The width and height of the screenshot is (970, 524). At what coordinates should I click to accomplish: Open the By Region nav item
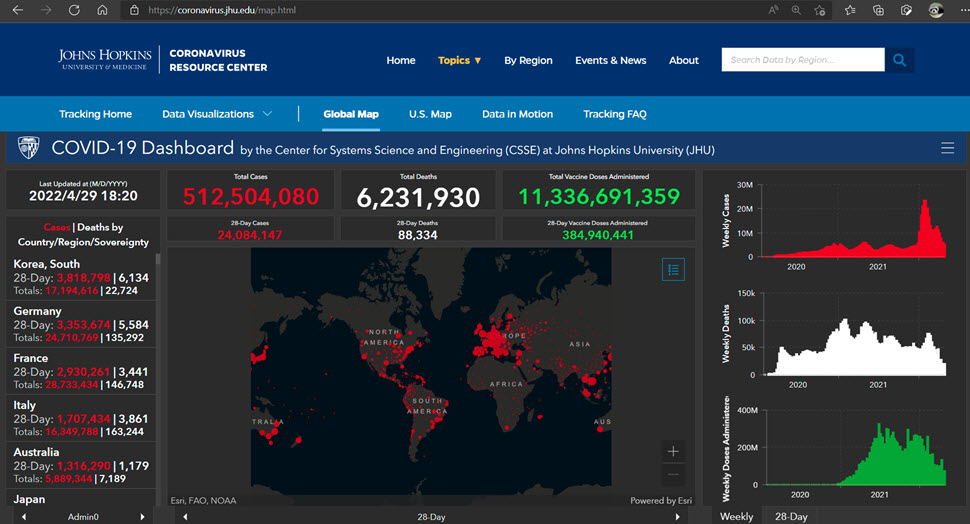(528, 60)
